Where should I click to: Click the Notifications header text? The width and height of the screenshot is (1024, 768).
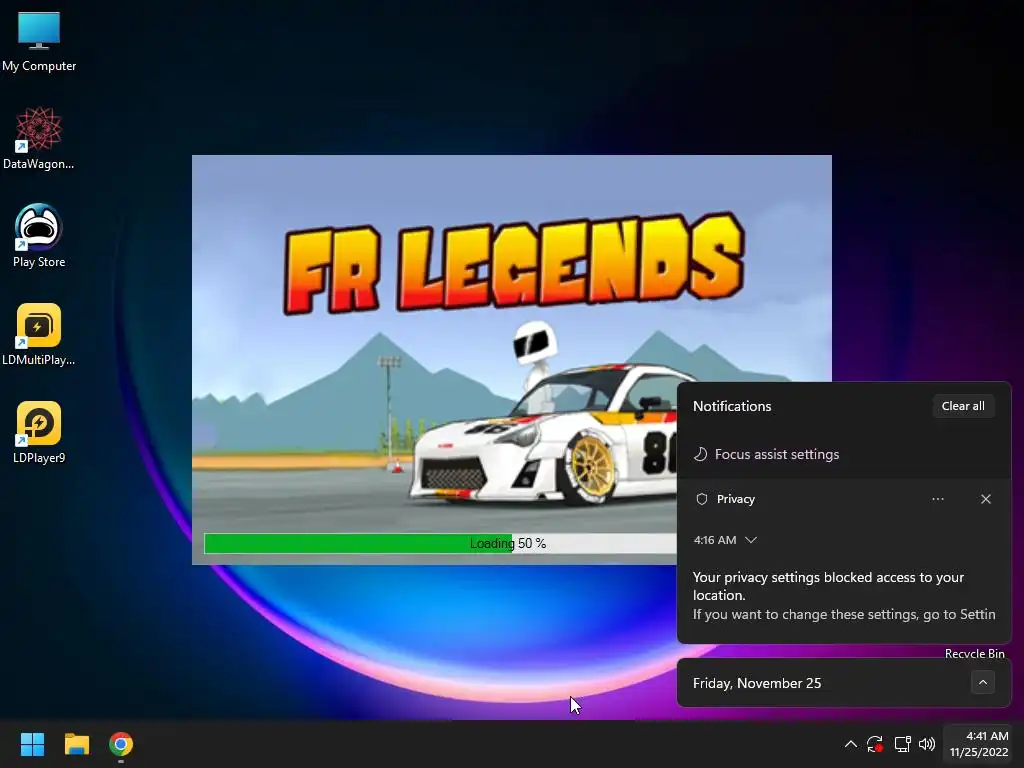732,406
